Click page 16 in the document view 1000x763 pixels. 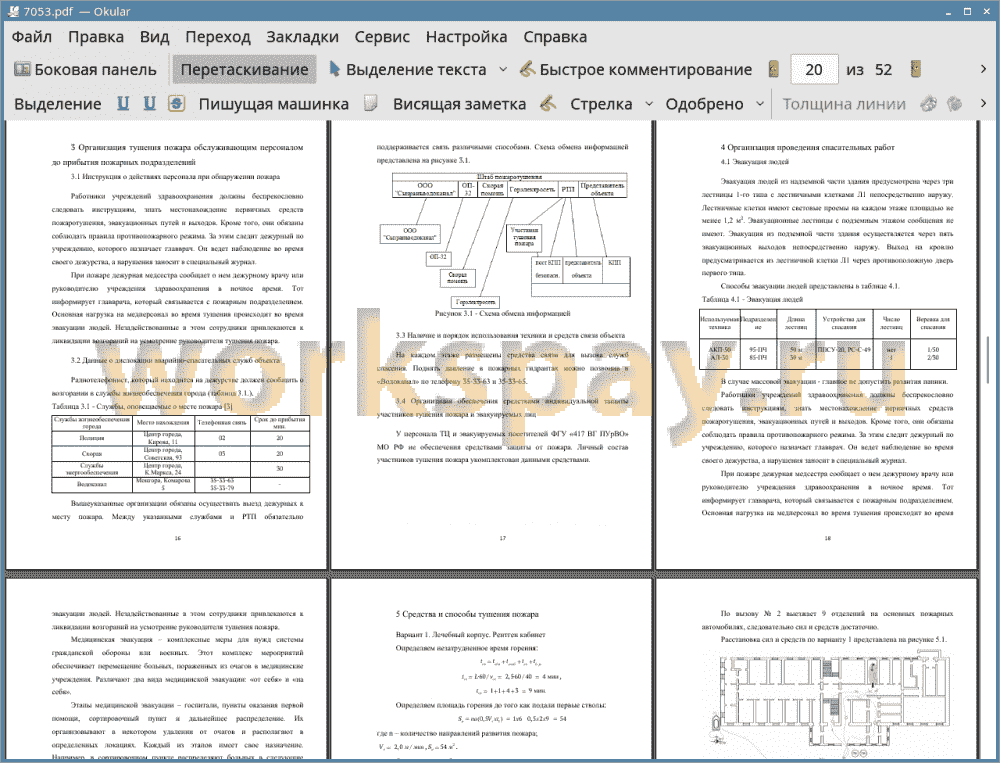(166, 344)
